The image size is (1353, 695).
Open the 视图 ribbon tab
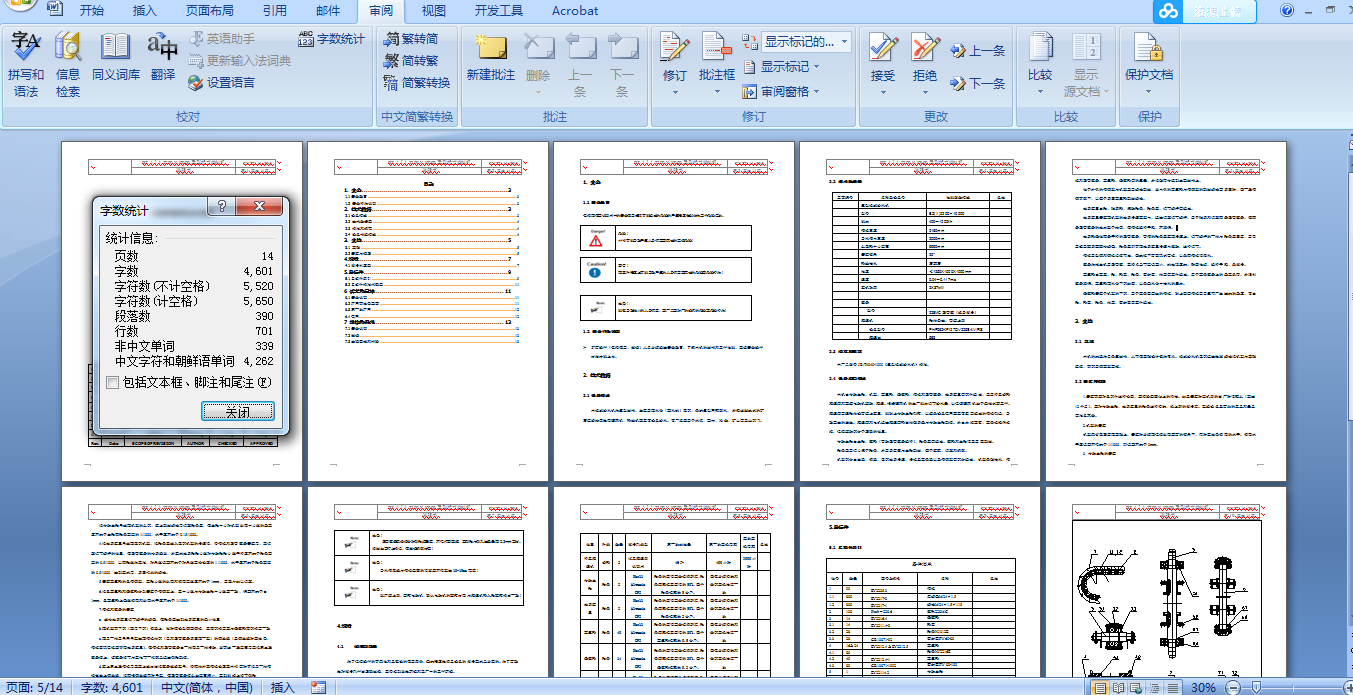(x=434, y=11)
